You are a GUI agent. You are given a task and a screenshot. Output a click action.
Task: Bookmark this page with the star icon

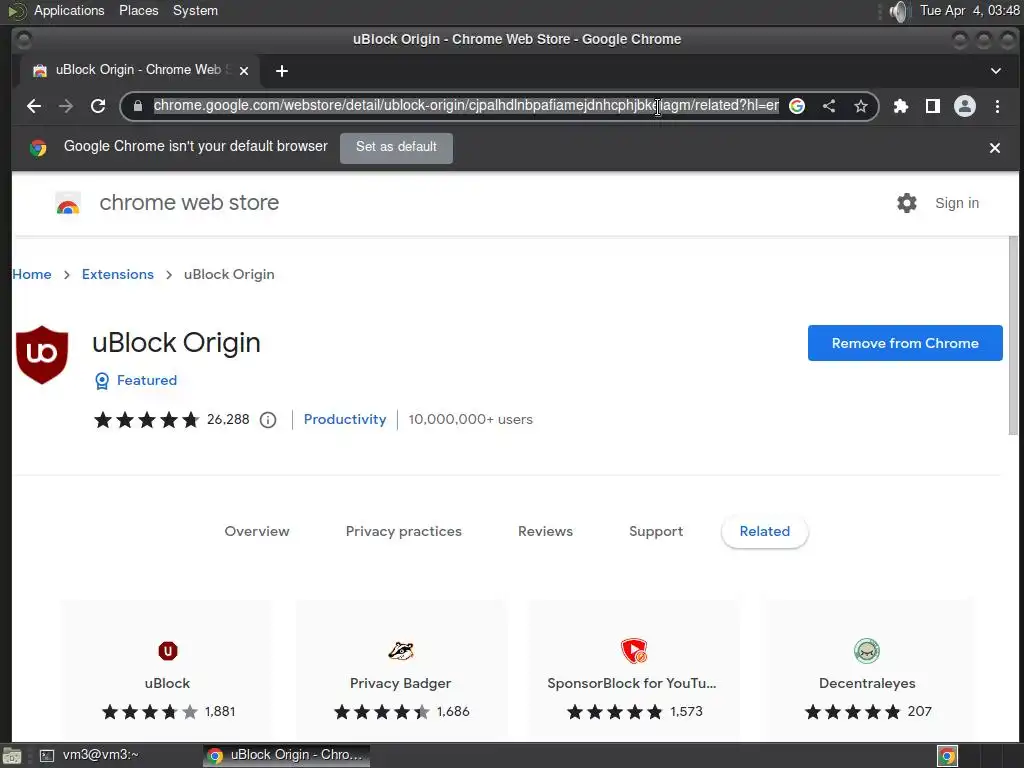click(x=861, y=106)
